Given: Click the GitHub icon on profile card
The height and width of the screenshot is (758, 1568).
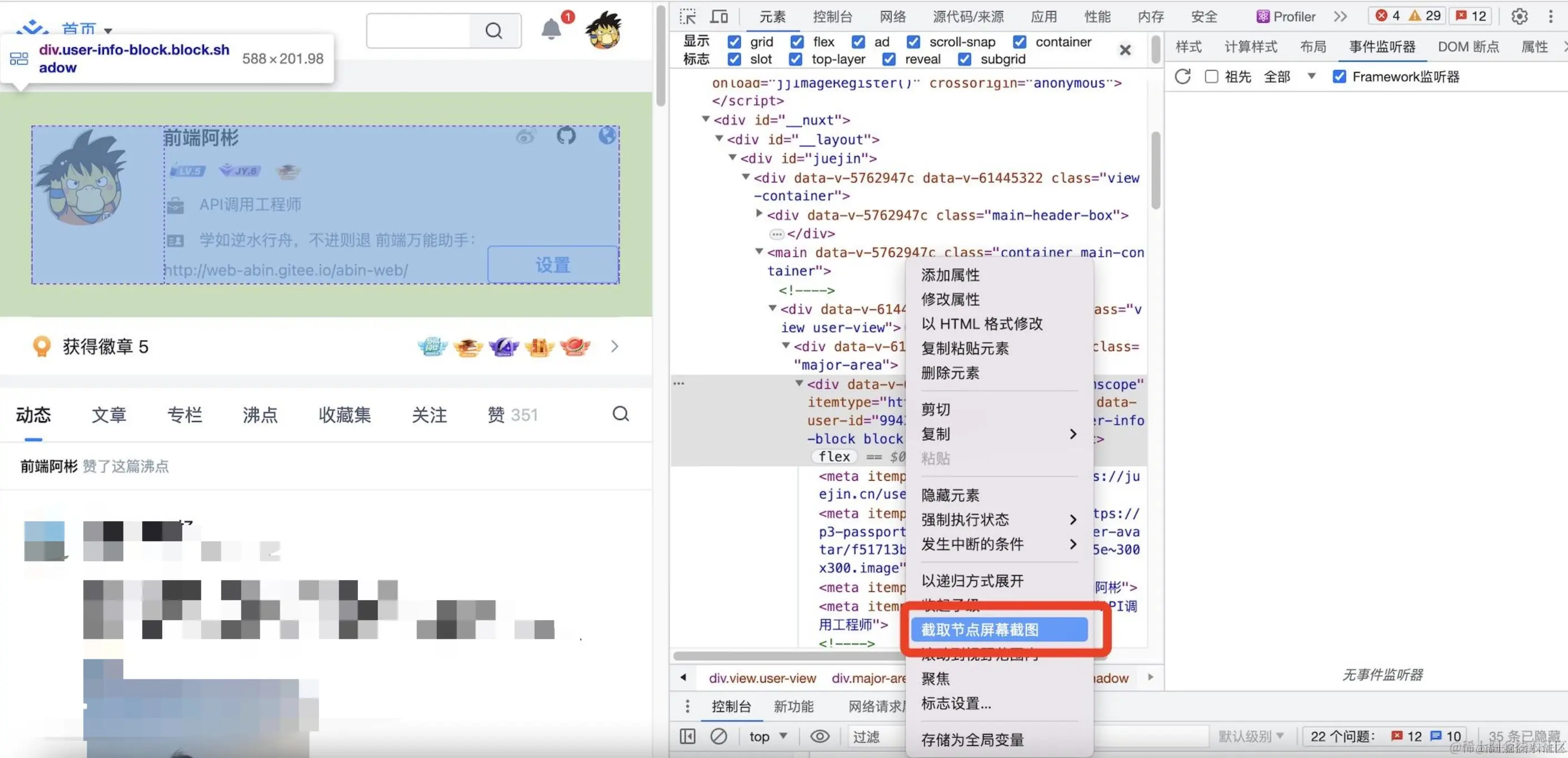Looking at the screenshot, I should coord(566,135).
